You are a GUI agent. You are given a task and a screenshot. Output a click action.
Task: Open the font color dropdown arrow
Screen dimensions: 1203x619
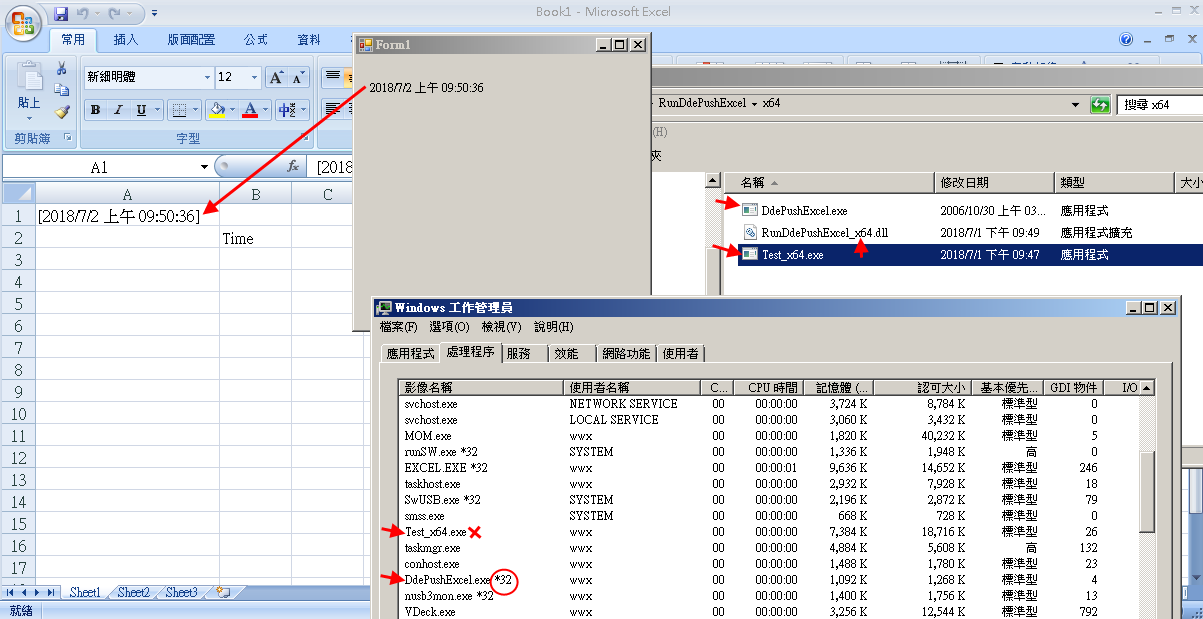(266, 110)
